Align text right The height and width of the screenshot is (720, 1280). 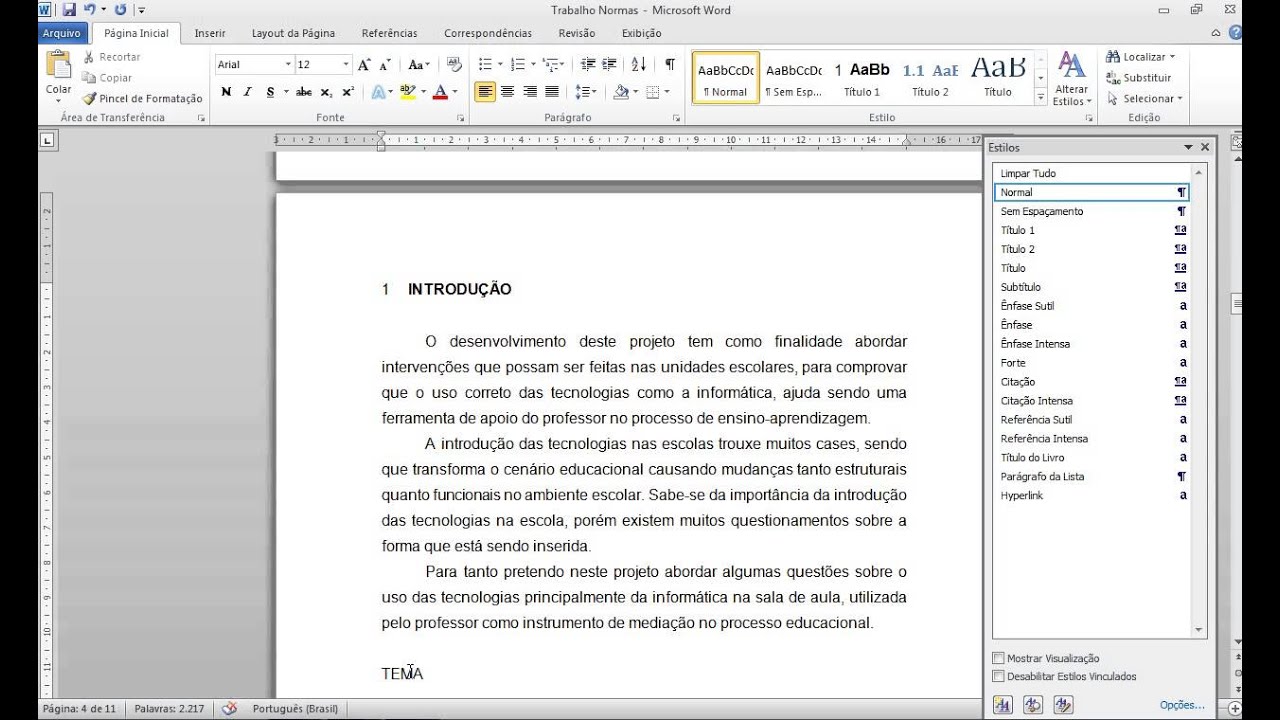pos(529,92)
